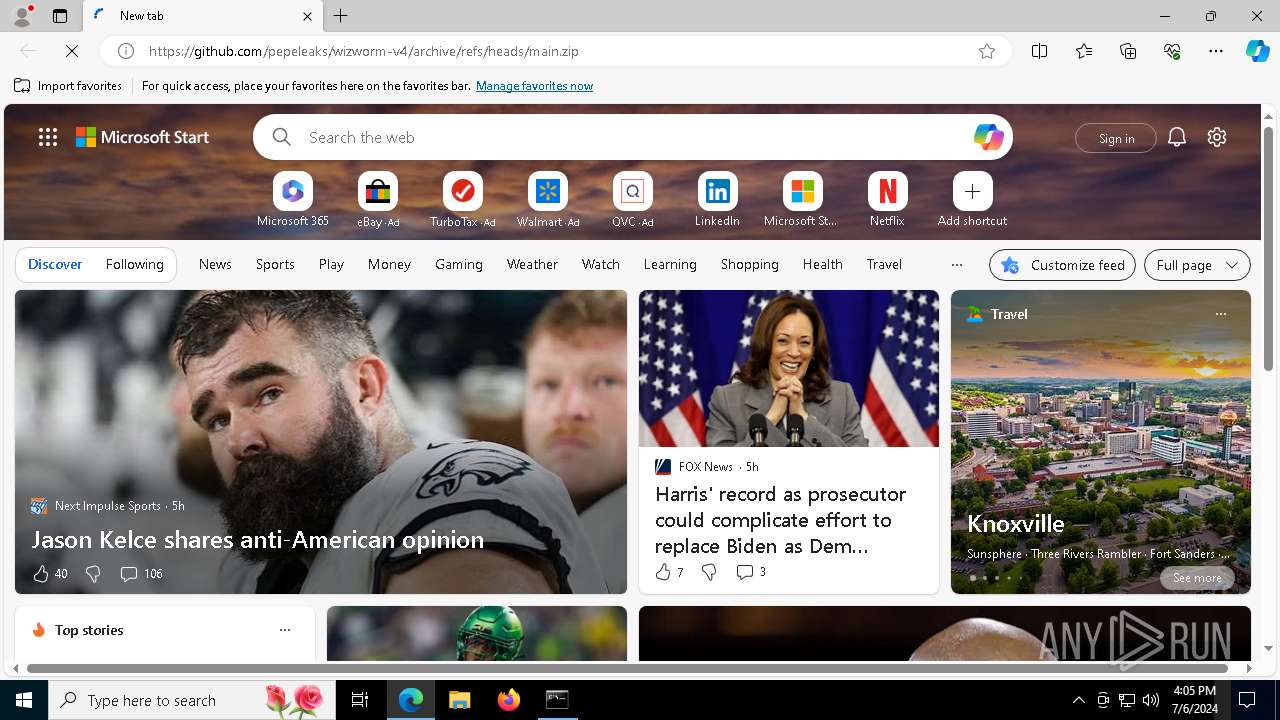Screen dimensions: 1280x720
Task: Open the Microsoft 365 shortcut
Action: coord(293,200)
